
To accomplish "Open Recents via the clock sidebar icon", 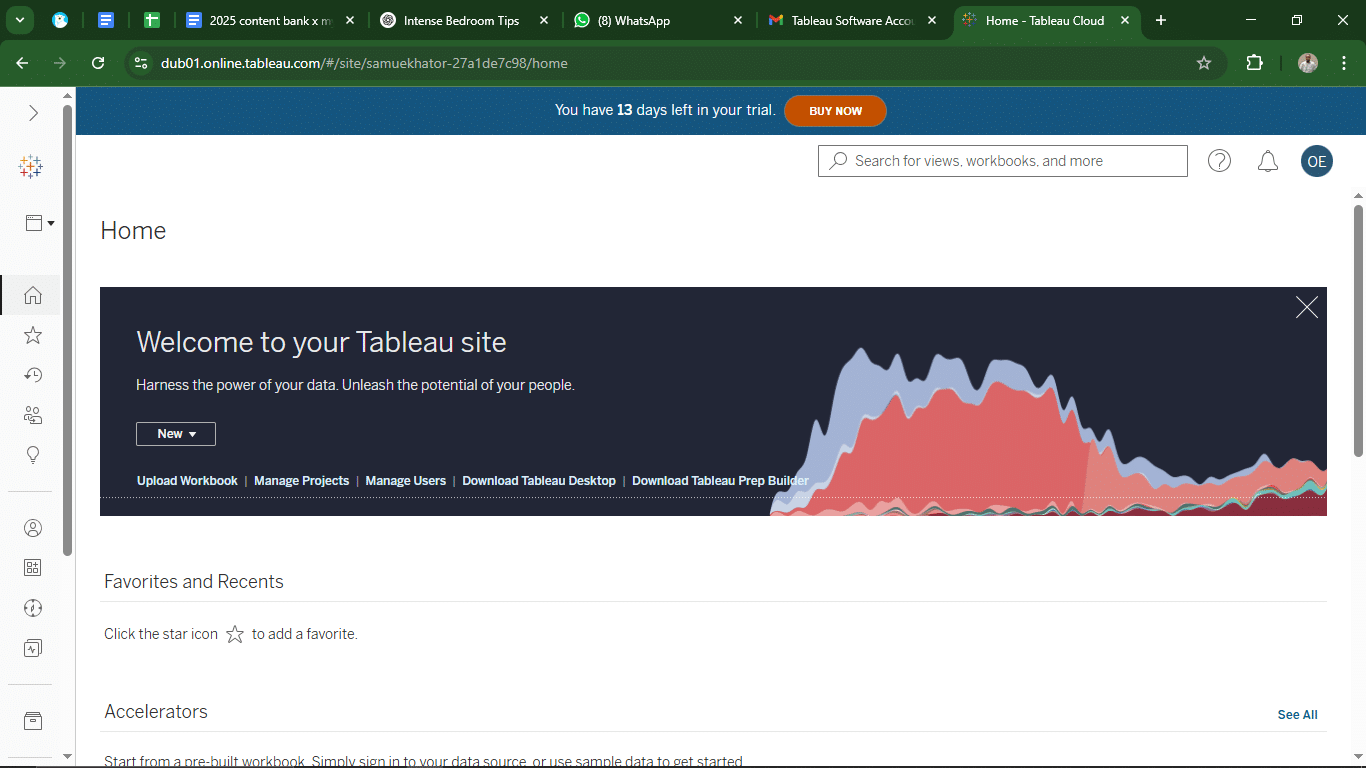I will point(32,375).
